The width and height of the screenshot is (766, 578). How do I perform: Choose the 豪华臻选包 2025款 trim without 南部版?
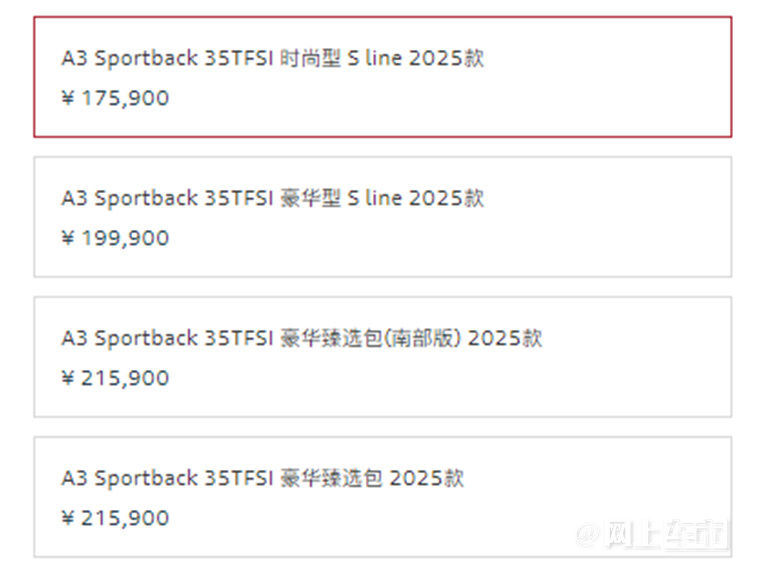383,497
